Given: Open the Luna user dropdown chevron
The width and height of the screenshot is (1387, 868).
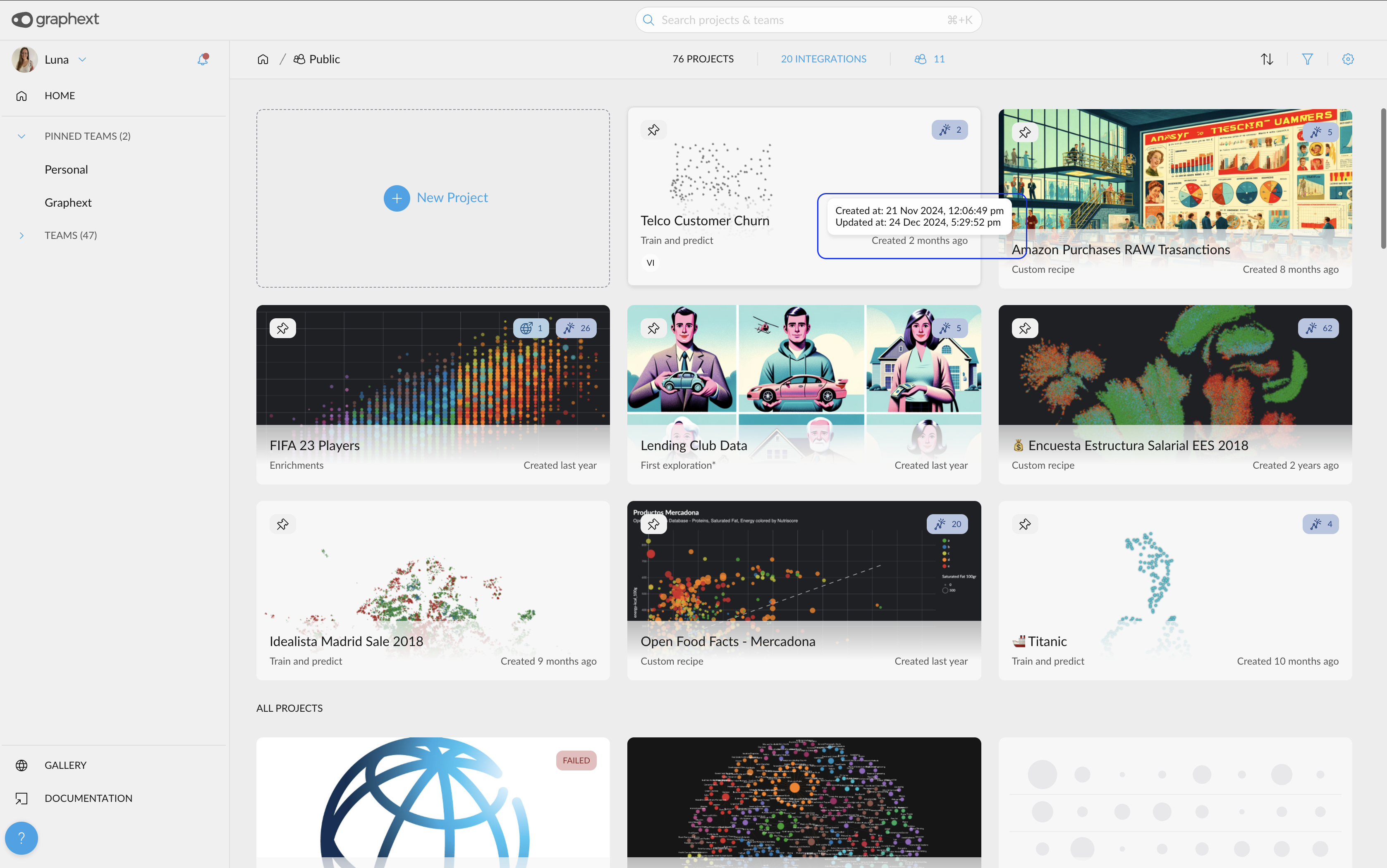Looking at the screenshot, I should [x=82, y=60].
